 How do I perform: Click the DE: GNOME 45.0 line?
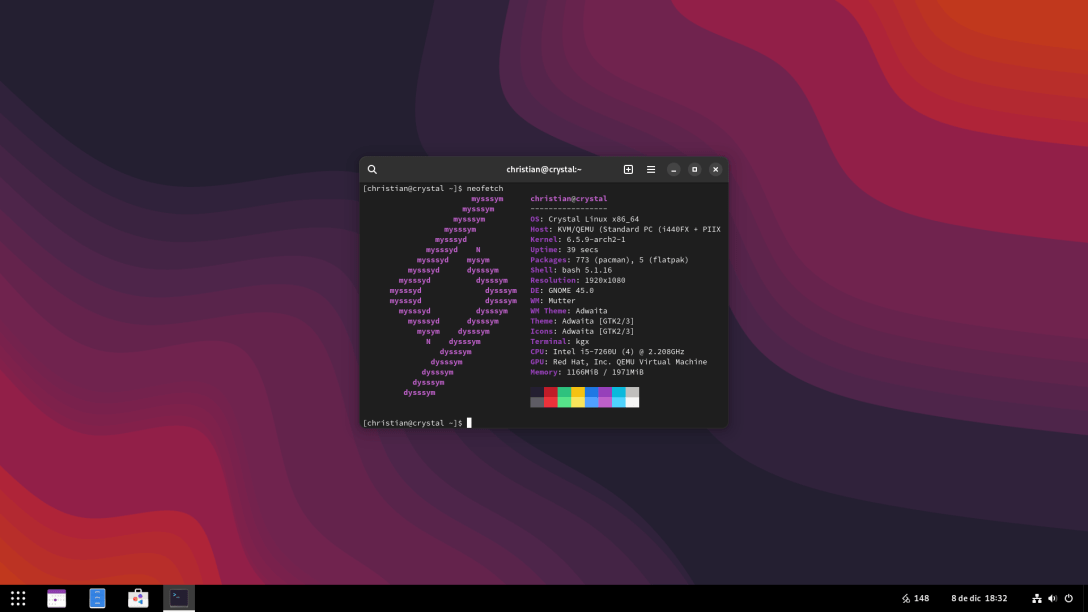[562, 291]
